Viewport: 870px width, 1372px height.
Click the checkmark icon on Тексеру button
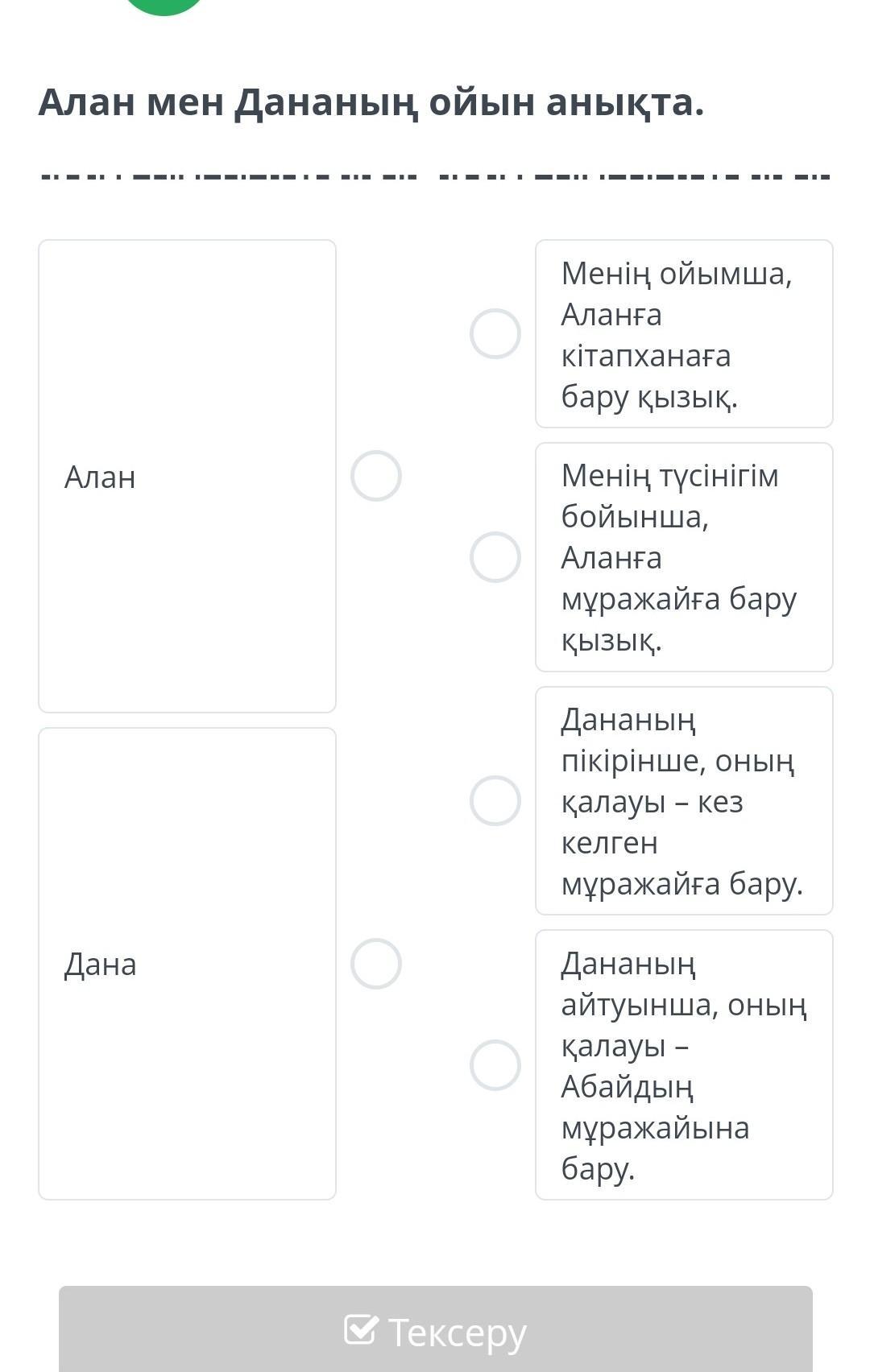360,1329
